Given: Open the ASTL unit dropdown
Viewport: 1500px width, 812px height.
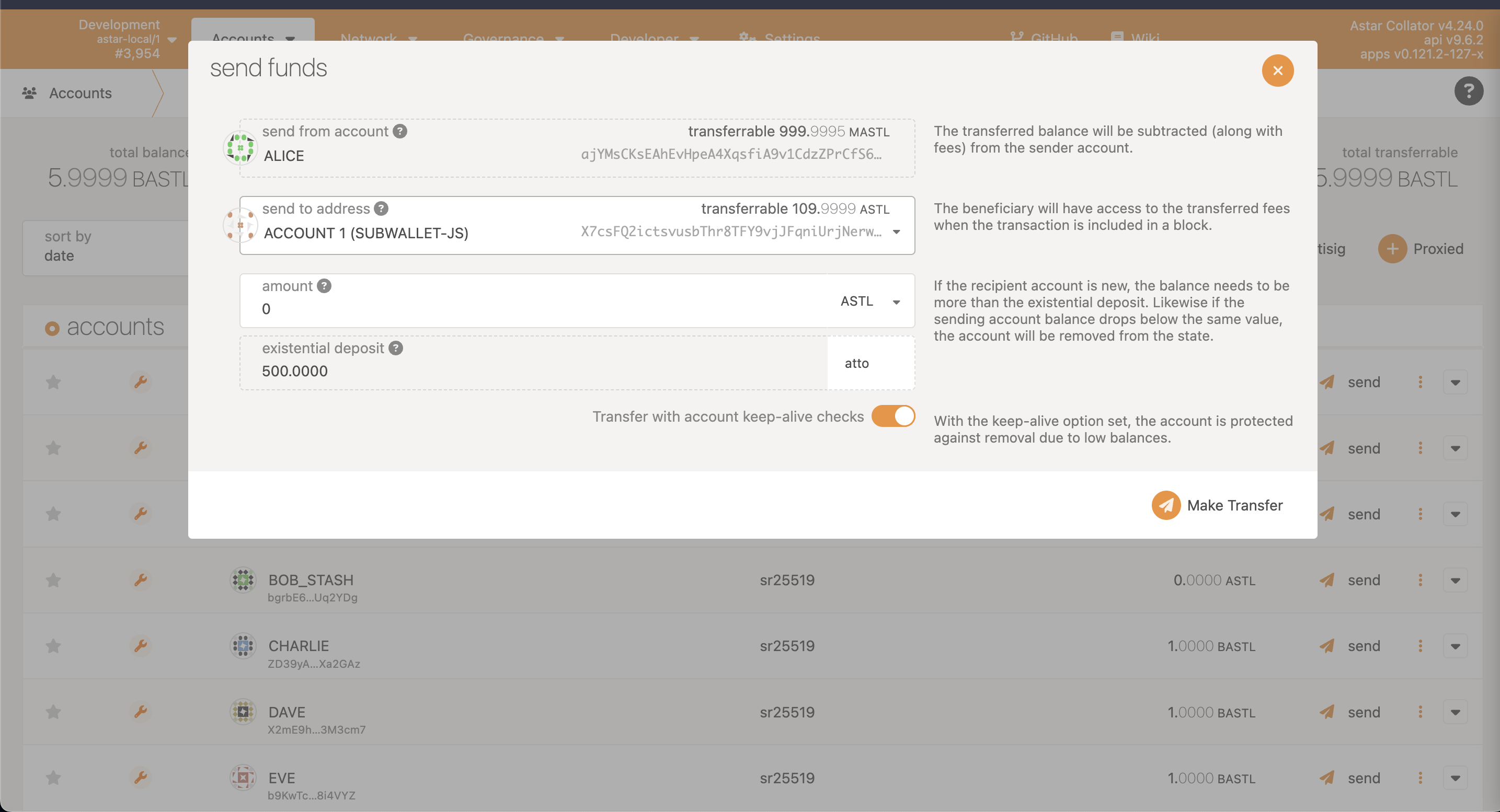Looking at the screenshot, I should pyautogui.click(x=871, y=301).
